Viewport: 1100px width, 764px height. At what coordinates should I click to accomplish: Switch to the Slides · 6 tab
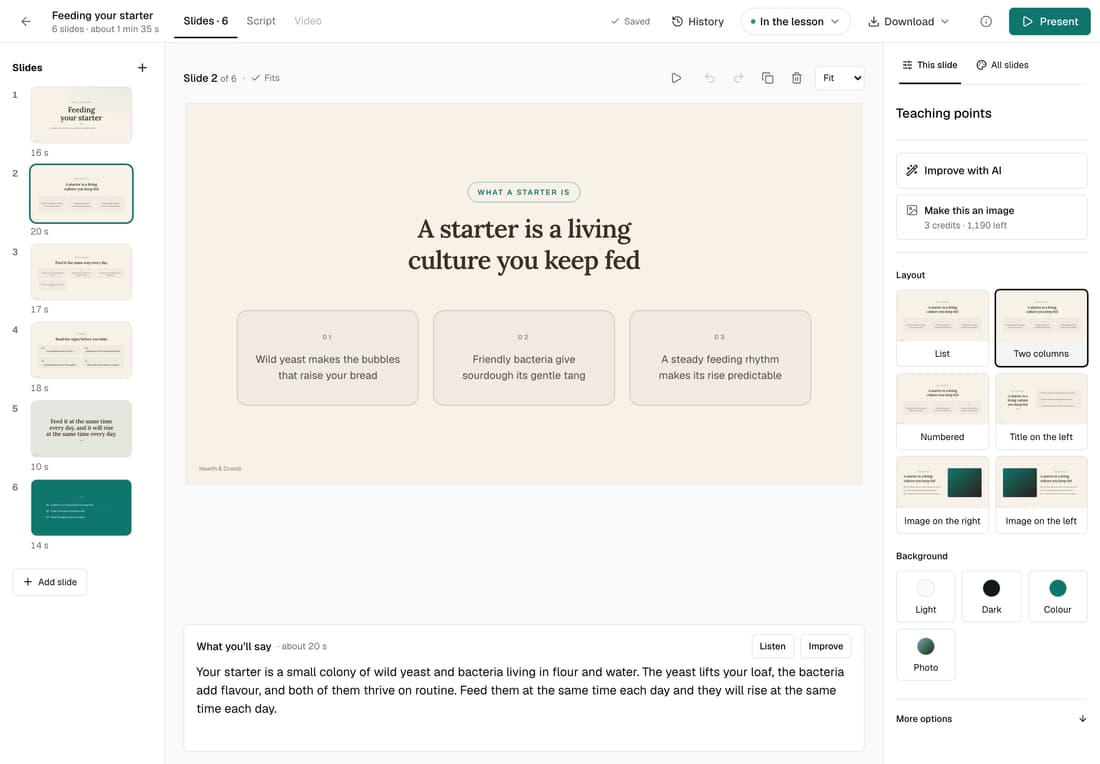coord(206,21)
